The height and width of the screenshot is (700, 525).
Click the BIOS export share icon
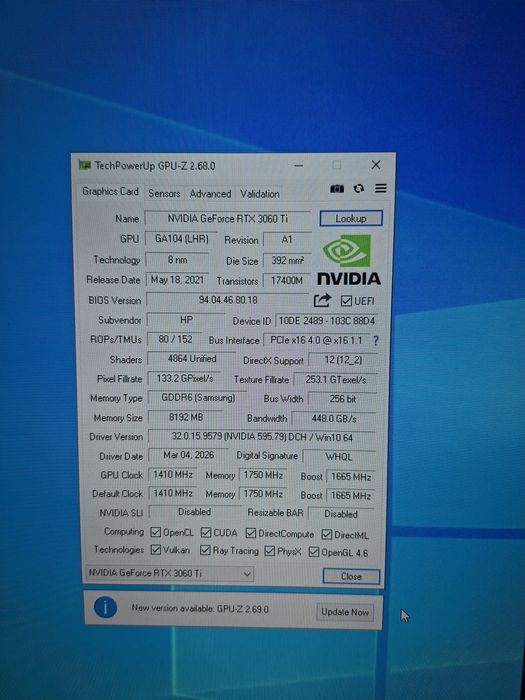point(322,300)
